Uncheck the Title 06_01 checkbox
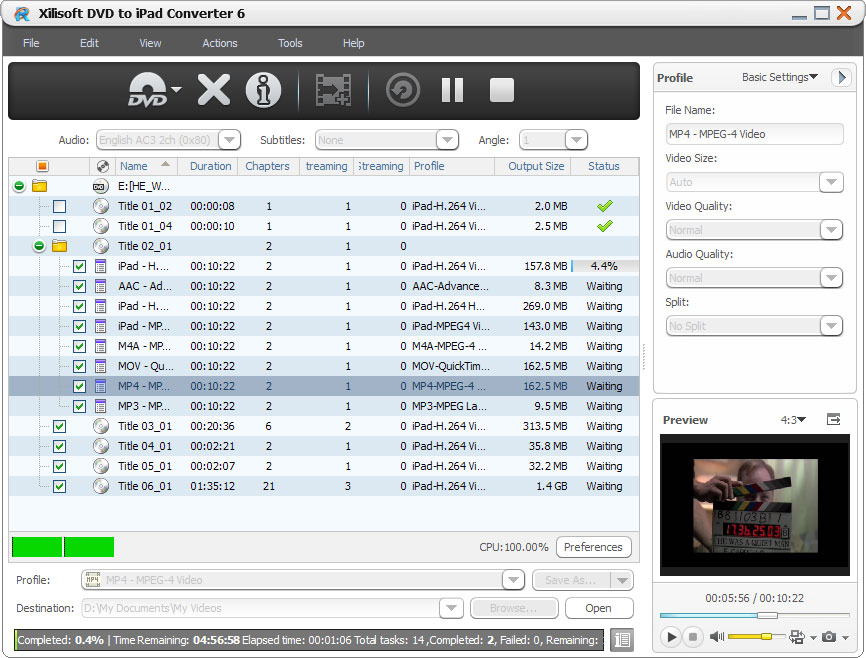This screenshot has height=658, width=866. (59, 486)
